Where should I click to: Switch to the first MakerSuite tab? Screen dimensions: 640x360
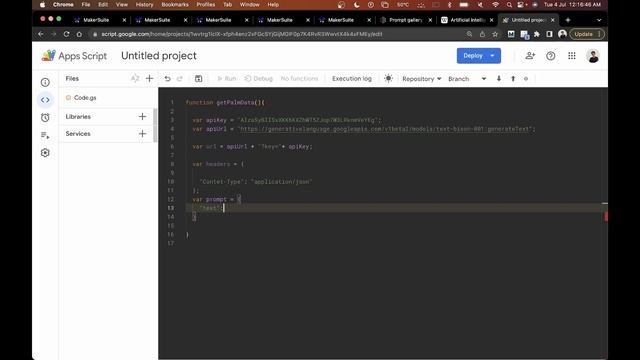[96, 20]
